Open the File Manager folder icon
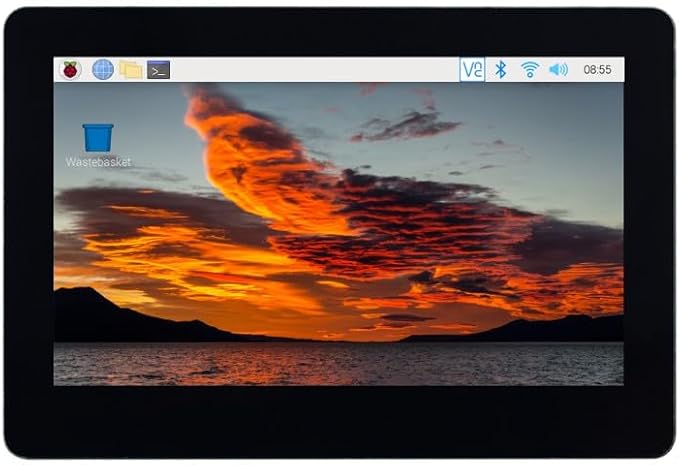Viewport: 679px width, 465px height. pyautogui.click(x=131, y=70)
